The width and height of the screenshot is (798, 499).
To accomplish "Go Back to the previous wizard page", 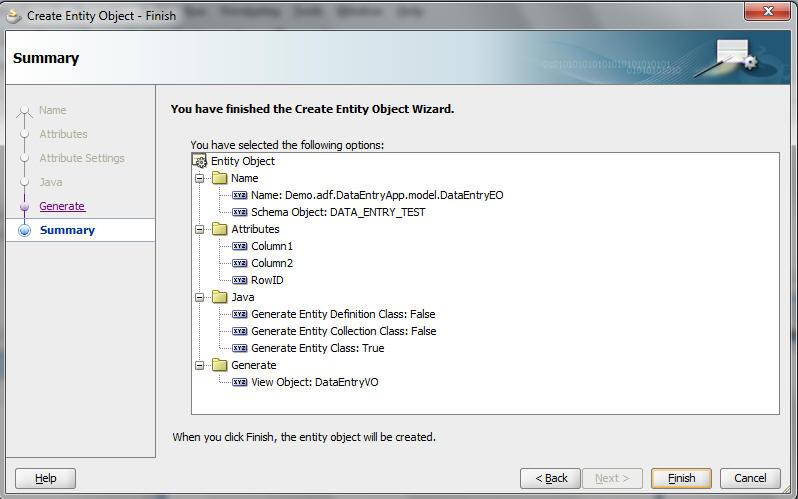I will [550, 478].
